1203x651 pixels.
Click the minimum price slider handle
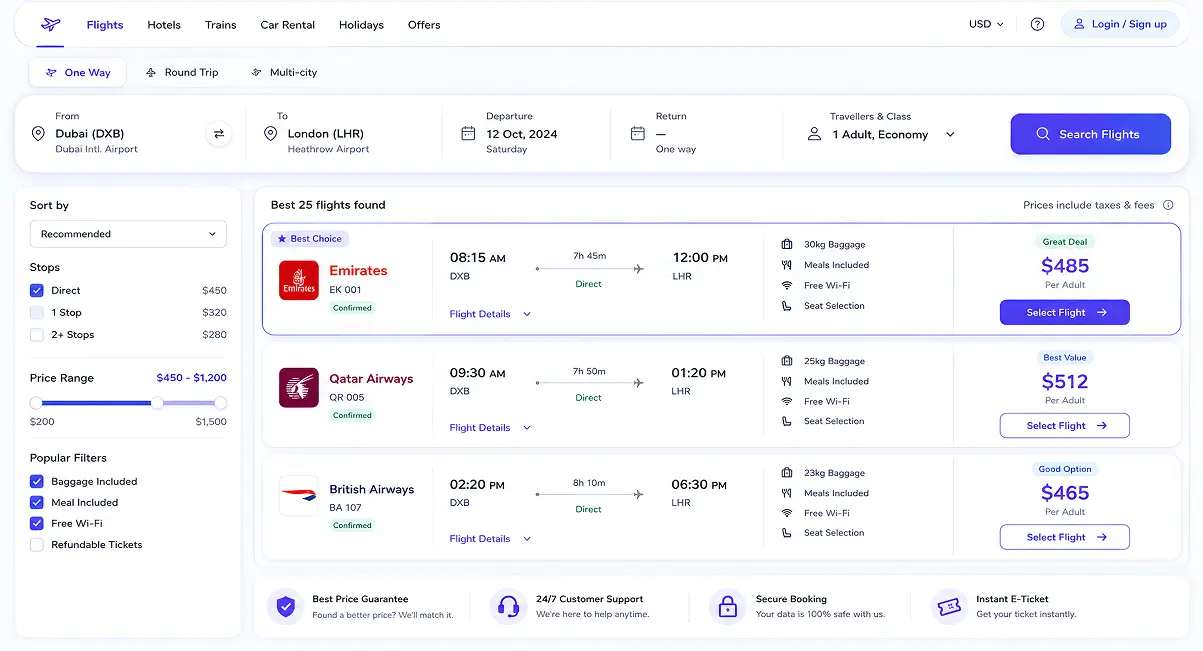[36, 403]
